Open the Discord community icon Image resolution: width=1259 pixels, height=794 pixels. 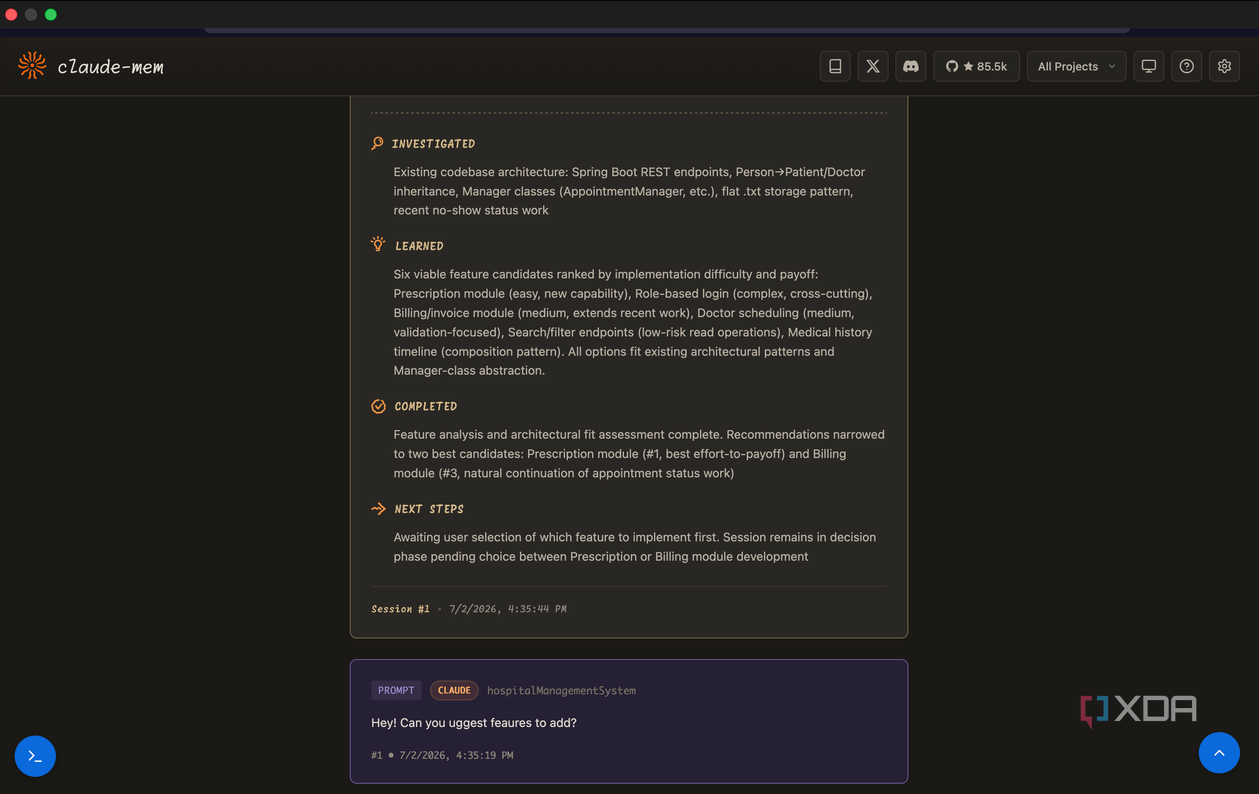click(911, 66)
